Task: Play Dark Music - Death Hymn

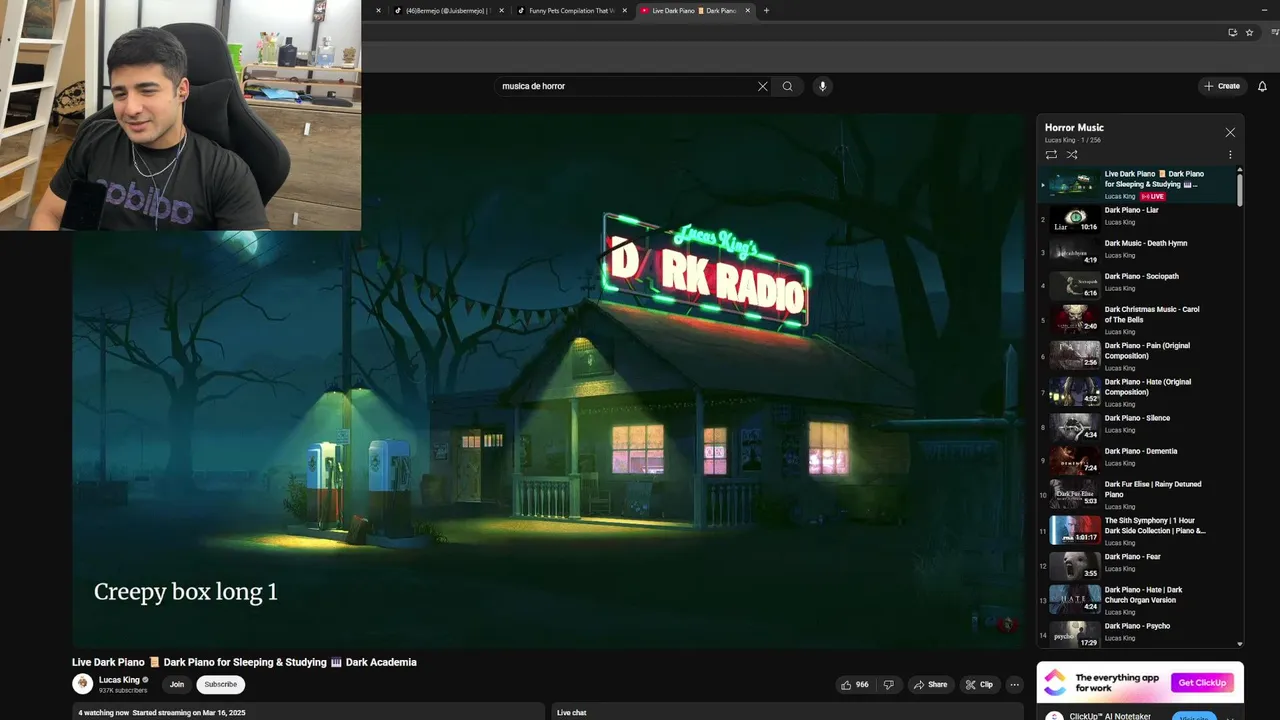Action: tap(1138, 253)
